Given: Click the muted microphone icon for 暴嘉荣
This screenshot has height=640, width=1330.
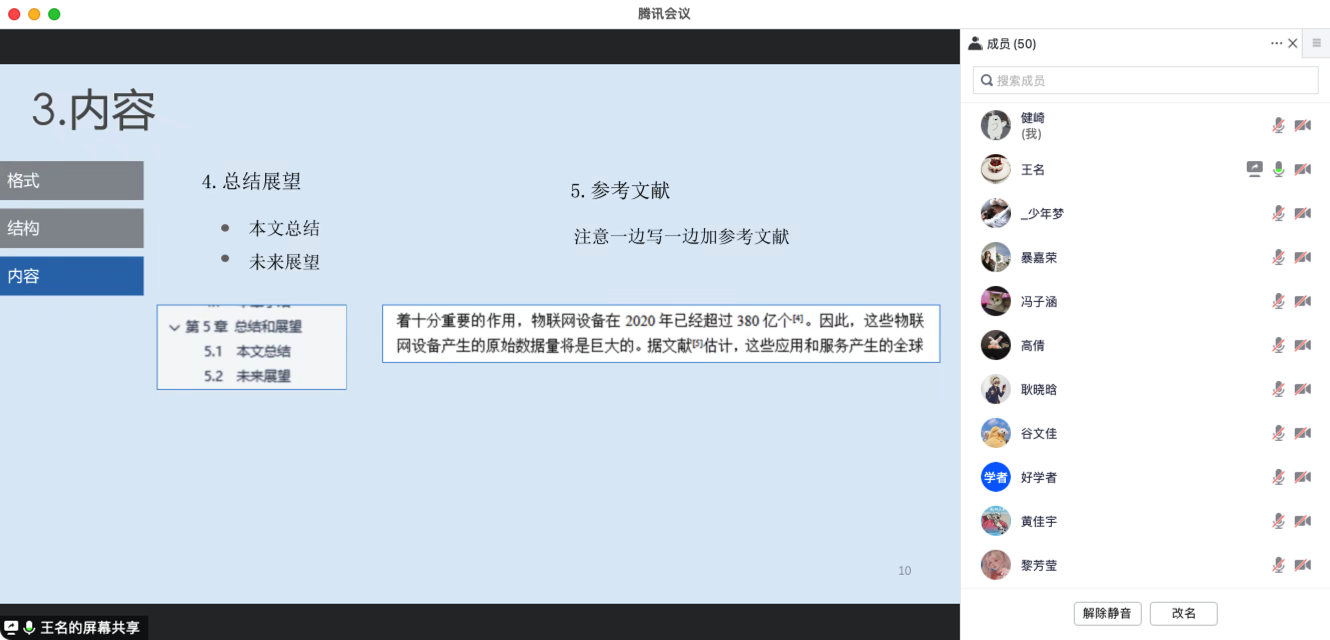Looking at the screenshot, I should pyautogui.click(x=1277, y=257).
